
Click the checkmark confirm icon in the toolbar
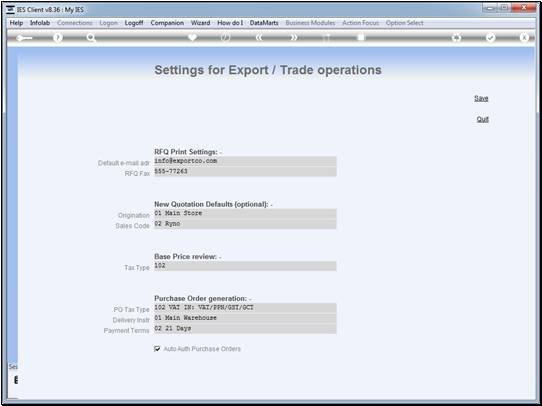490,38
